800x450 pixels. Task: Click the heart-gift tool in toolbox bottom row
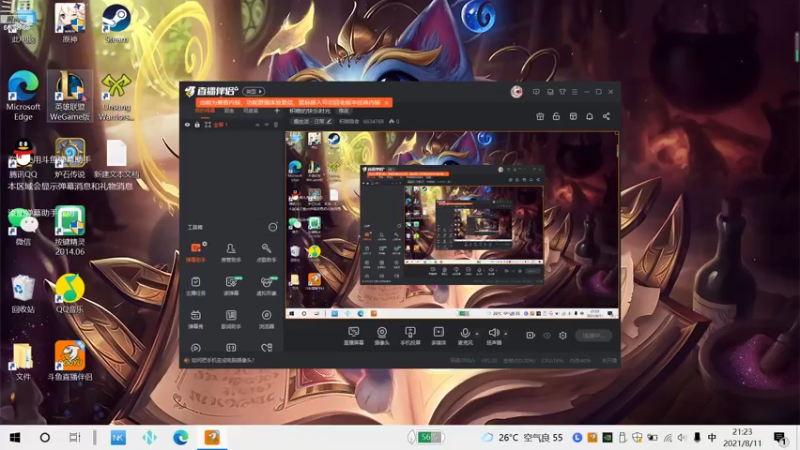266,348
